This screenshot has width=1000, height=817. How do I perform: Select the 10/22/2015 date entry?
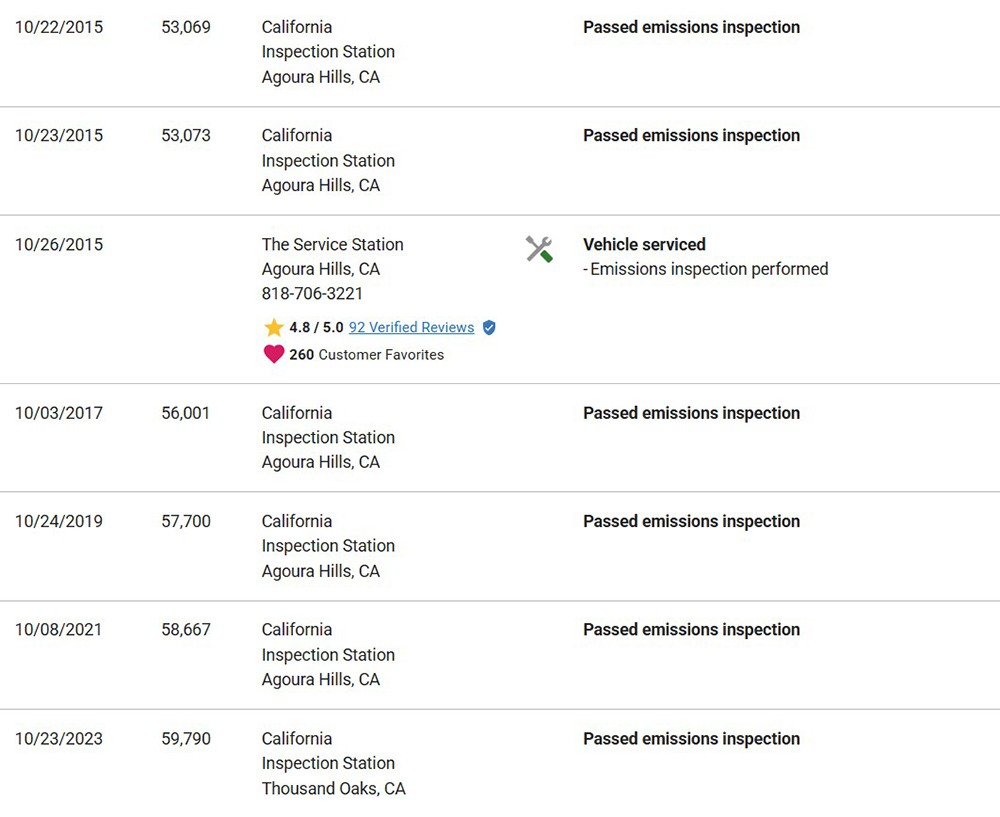pyautogui.click(x=58, y=27)
